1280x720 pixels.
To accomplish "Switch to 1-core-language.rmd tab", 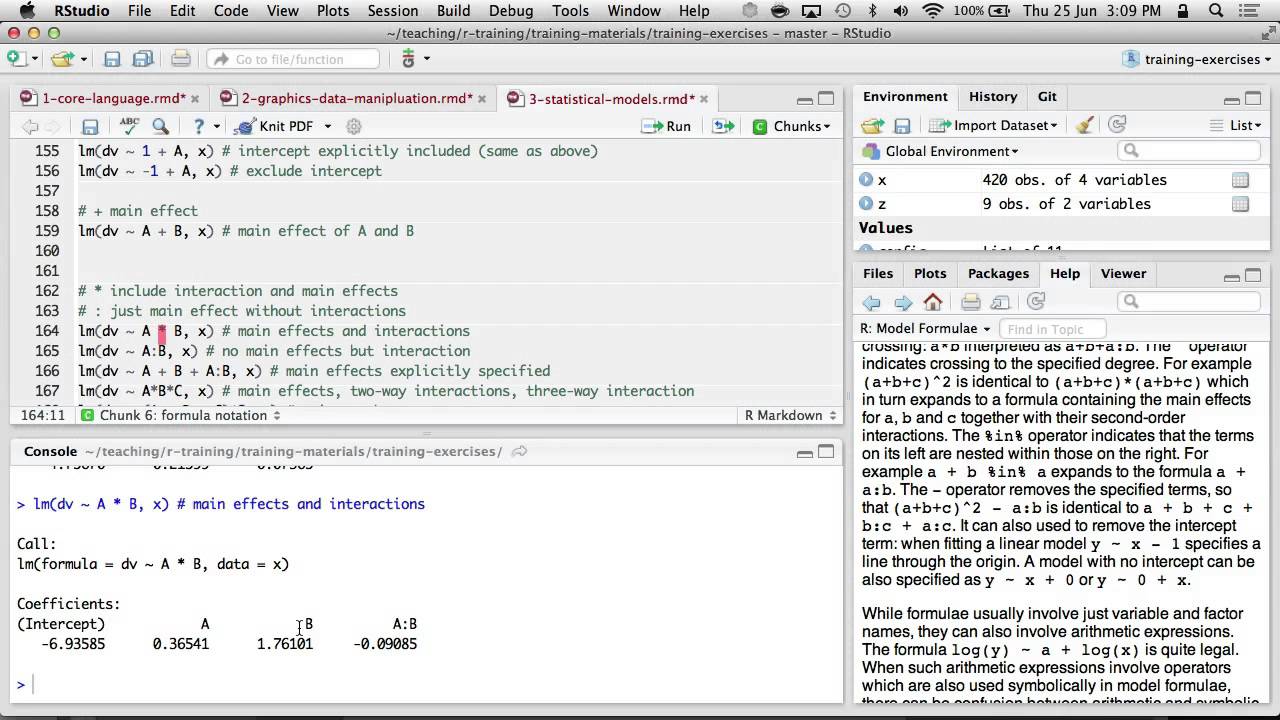I will click(113, 98).
